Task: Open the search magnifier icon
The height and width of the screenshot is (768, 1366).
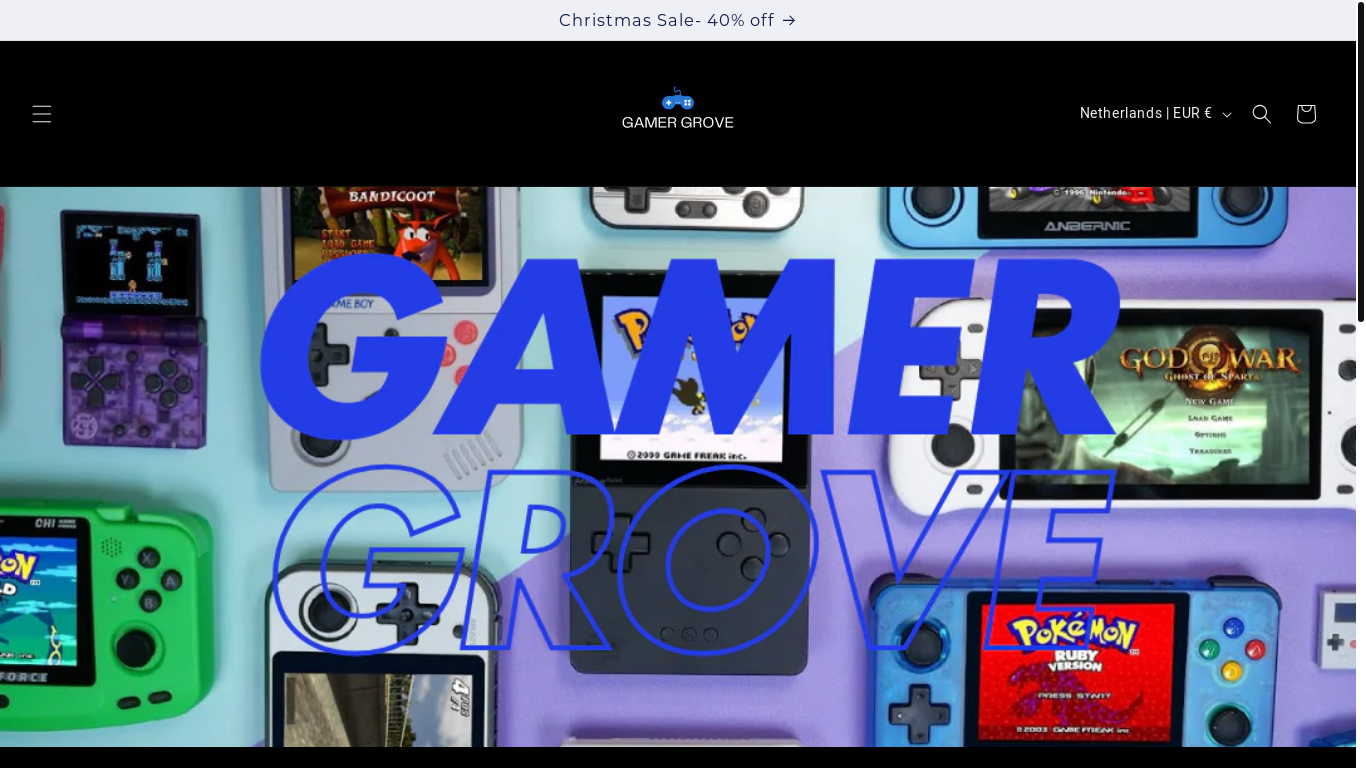Action: pyautogui.click(x=1262, y=114)
